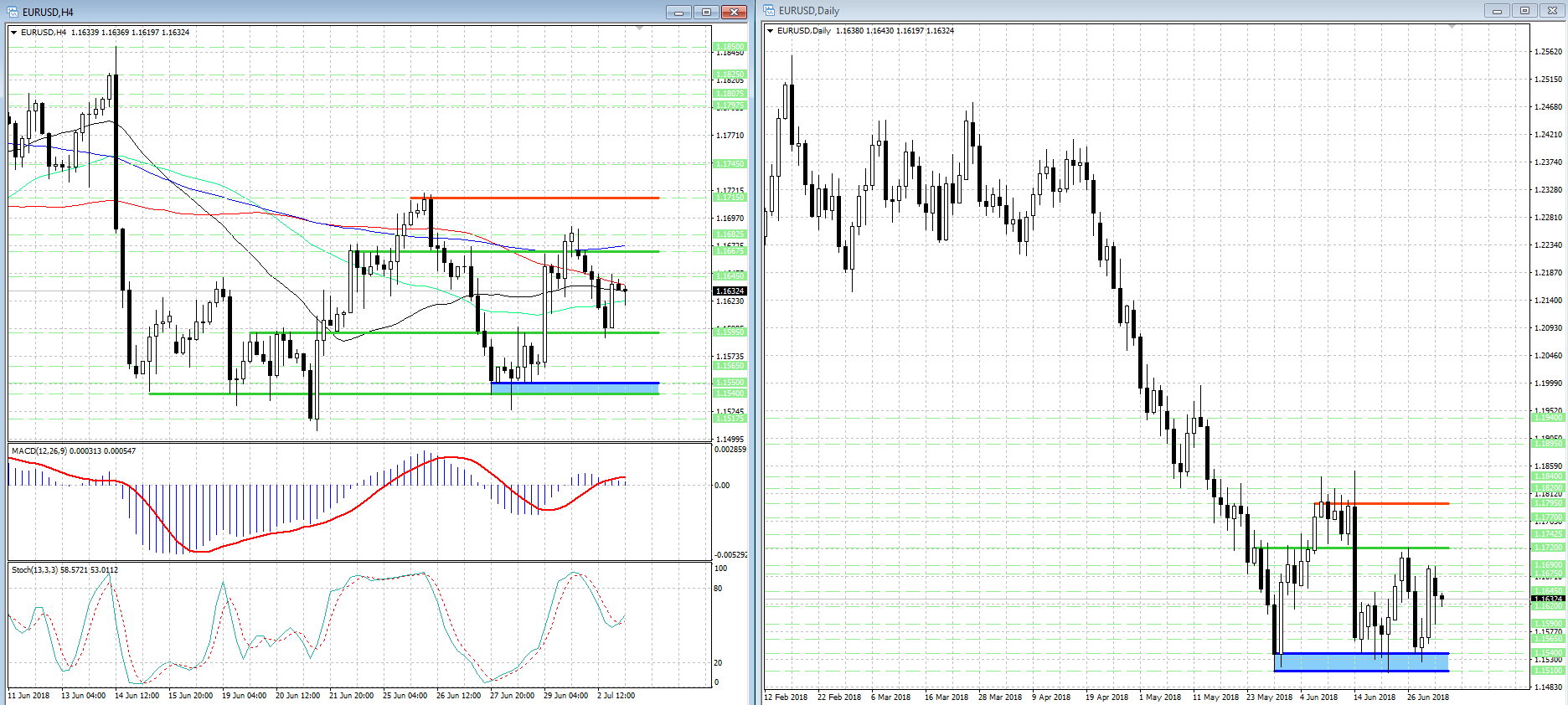Screen dimensions: 1568x705
Task: Click the chart shift marker on H4 chart
Action: (x=640, y=28)
